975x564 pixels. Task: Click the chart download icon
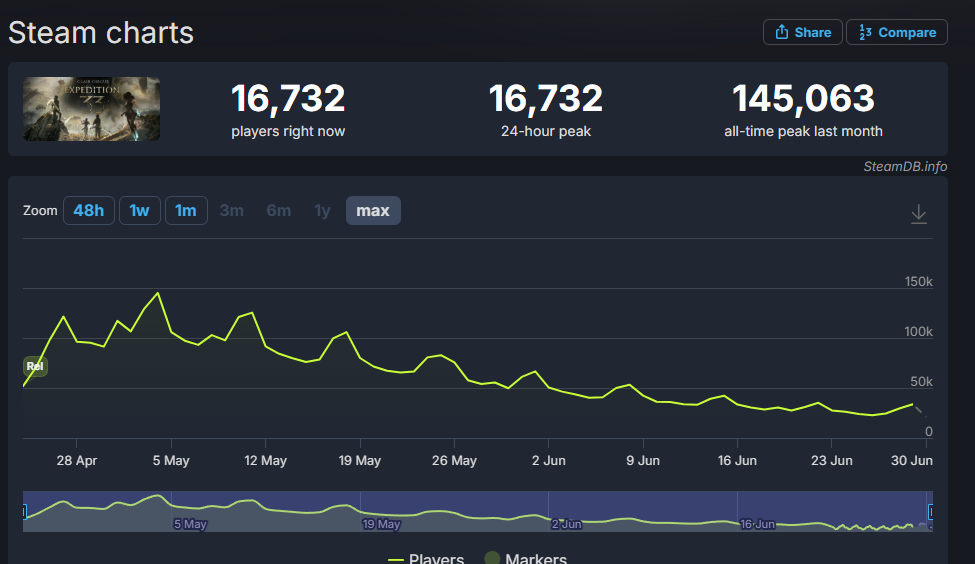click(x=918, y=214)
